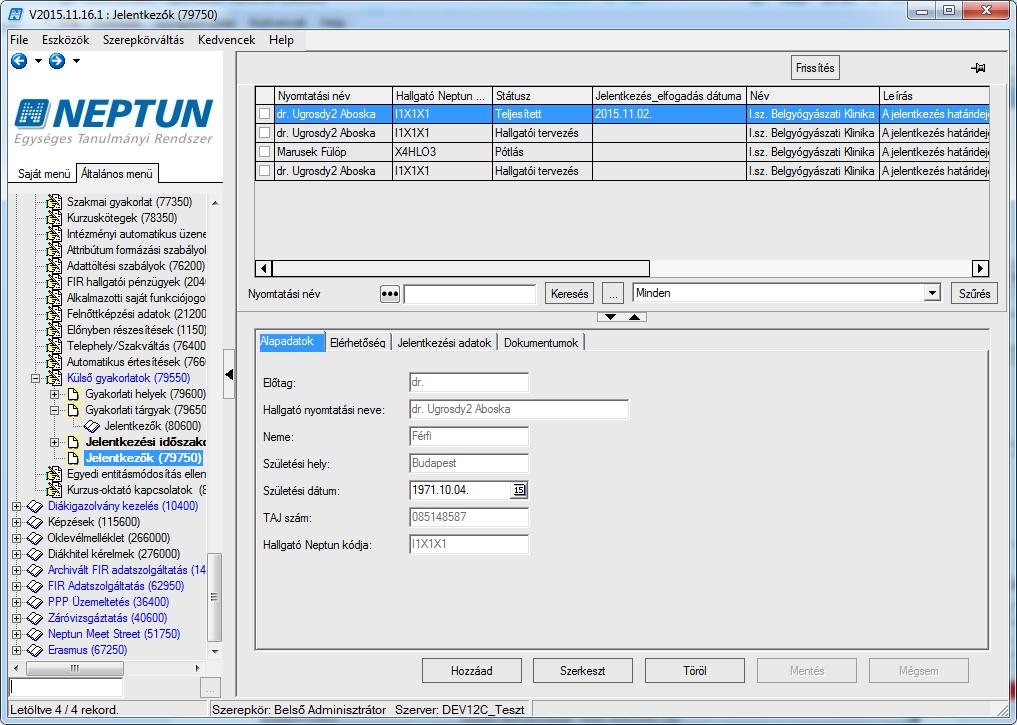The width and height of the screenshot is (1017, 725).
Task: Click the Oklevélmelléklet book icon
Action: [34, 538]
